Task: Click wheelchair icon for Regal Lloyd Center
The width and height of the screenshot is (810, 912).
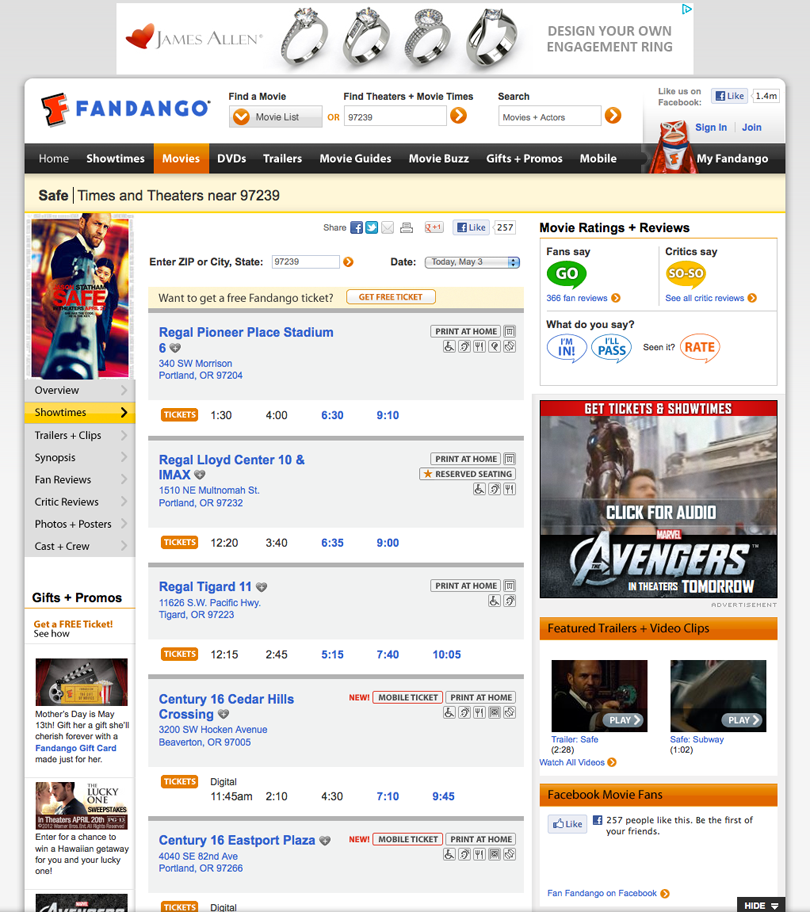Action: click(479, 489)
